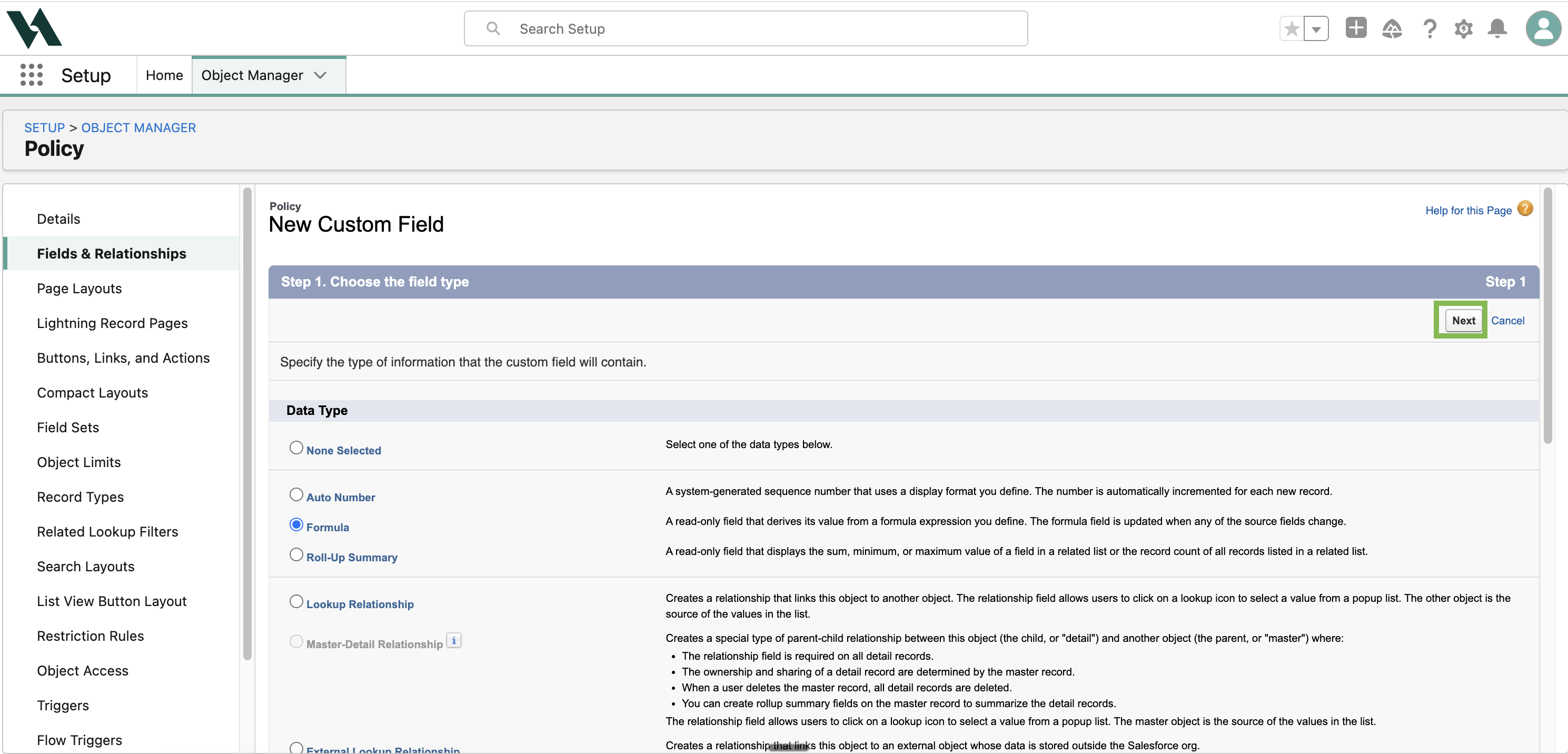Open List View Button Layout
Image resolution: width=1568 pixels, height=754 pixels.
(112, 601)
